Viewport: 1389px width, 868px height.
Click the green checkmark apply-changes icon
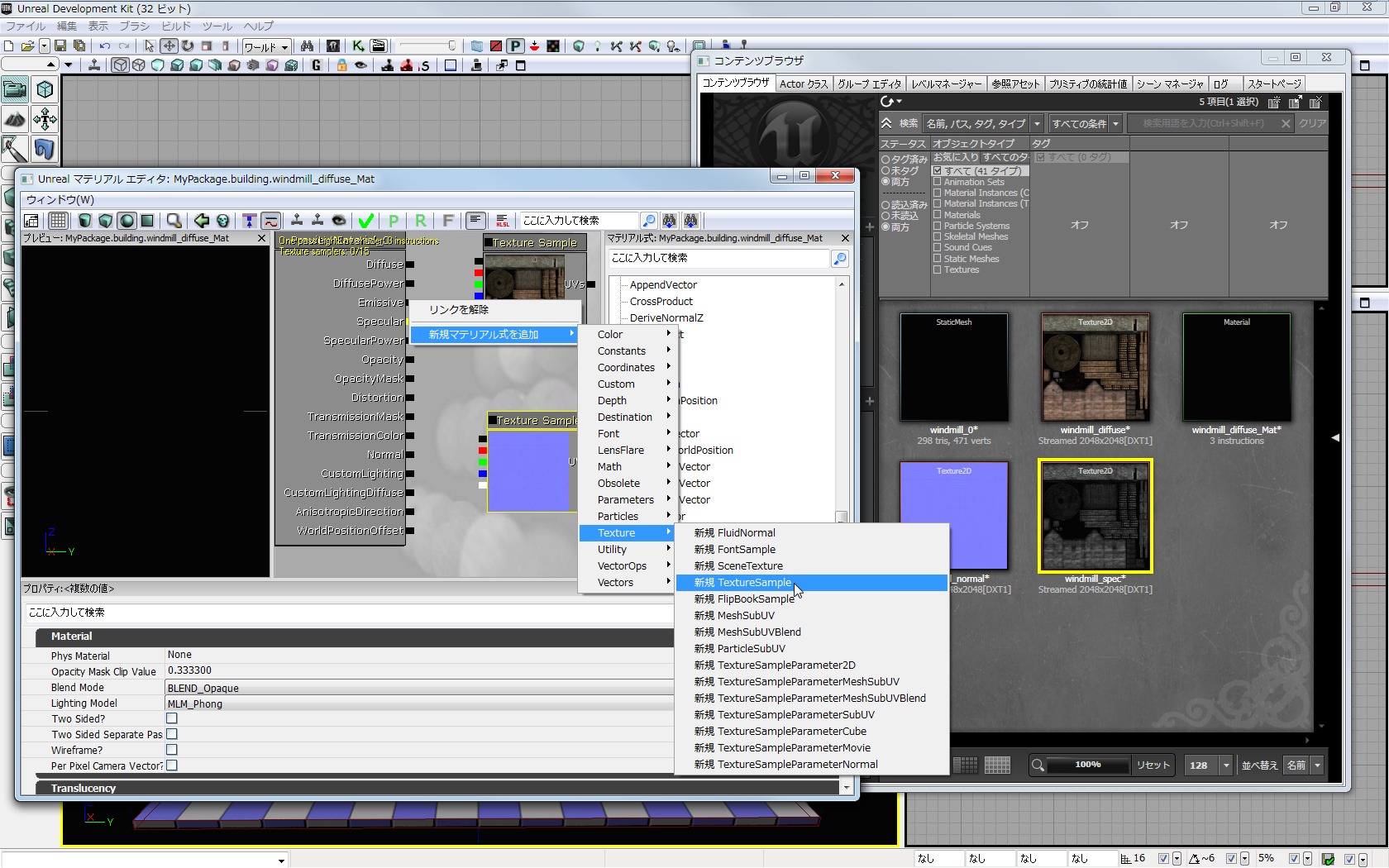(365, 221)
